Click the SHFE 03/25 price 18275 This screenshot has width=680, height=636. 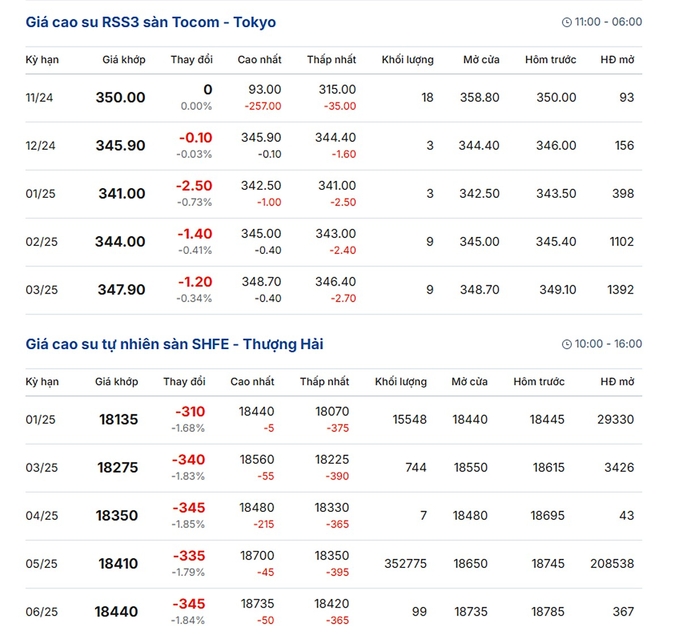click(x=118, y=468)
